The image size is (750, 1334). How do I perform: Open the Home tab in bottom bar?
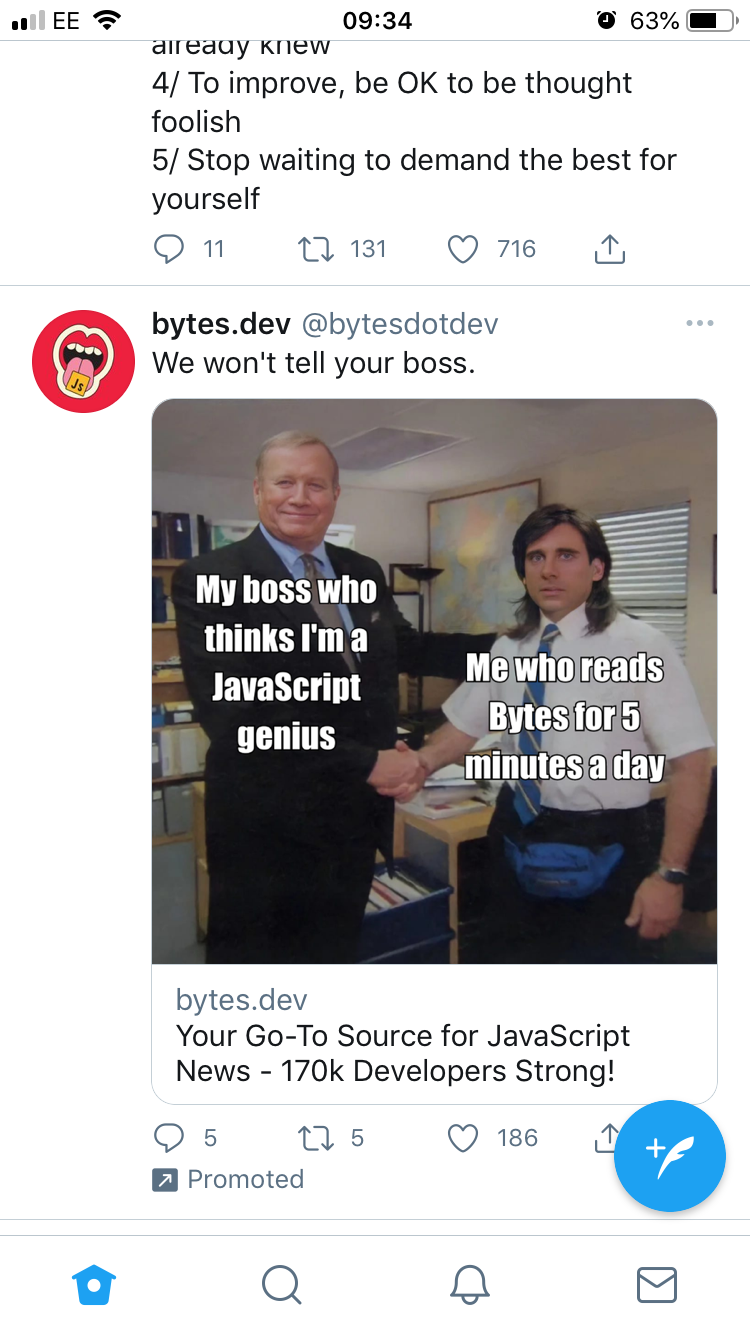(x=94, y=1284)
